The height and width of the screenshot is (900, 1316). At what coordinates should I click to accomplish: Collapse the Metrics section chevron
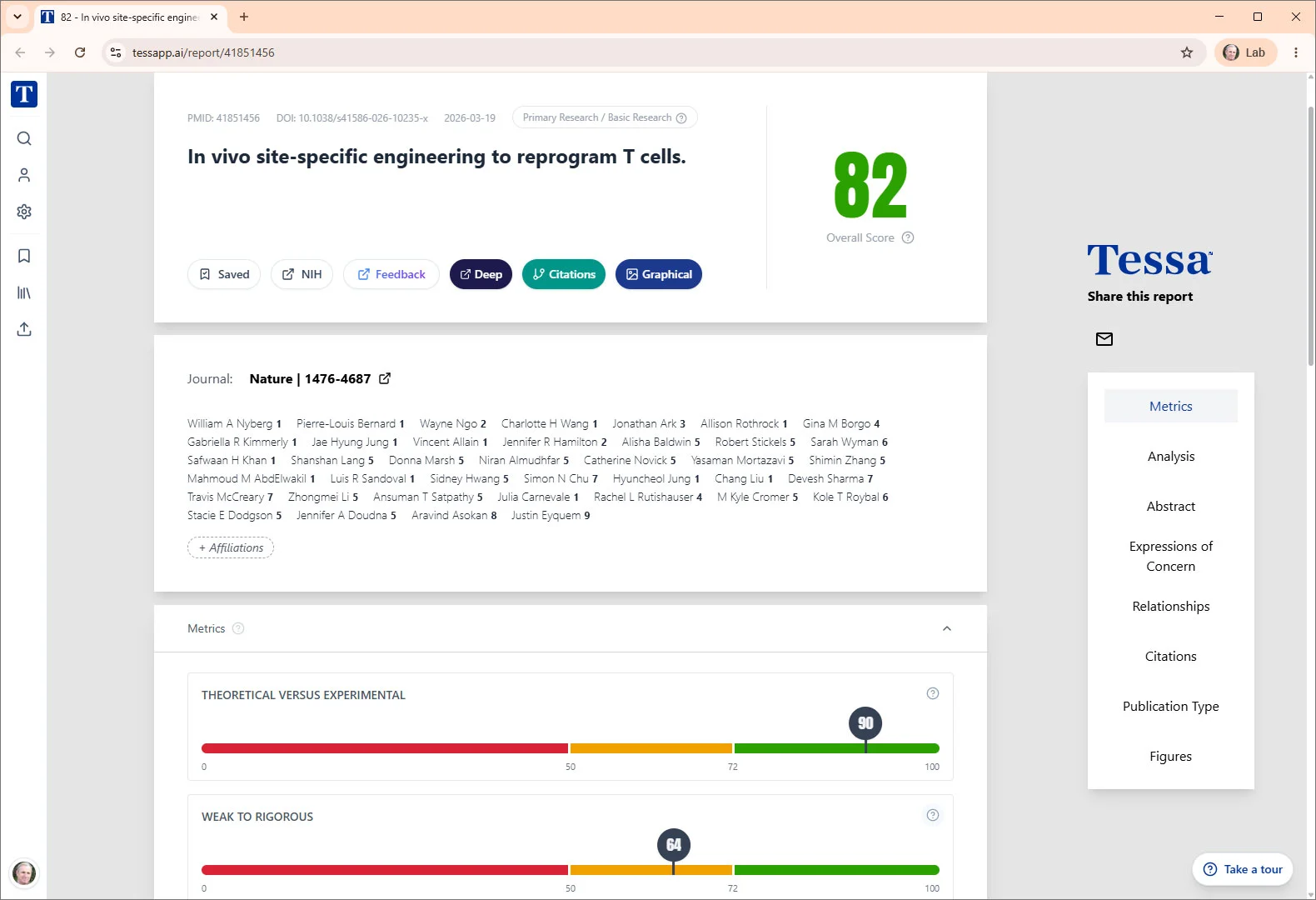click(947, 628)
